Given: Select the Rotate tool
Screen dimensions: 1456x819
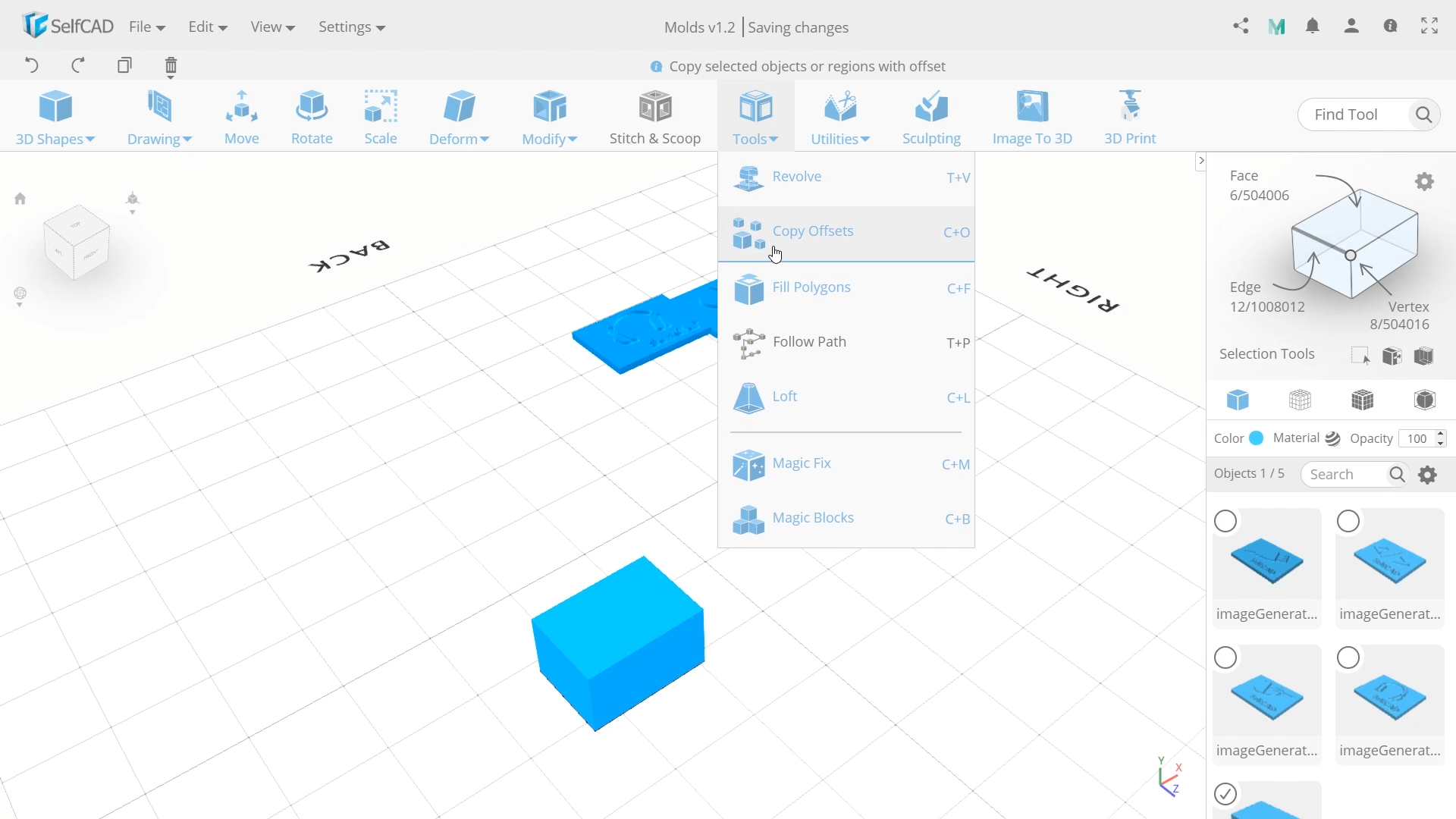Looking at the screenshot, I should (x=312, y=117).
